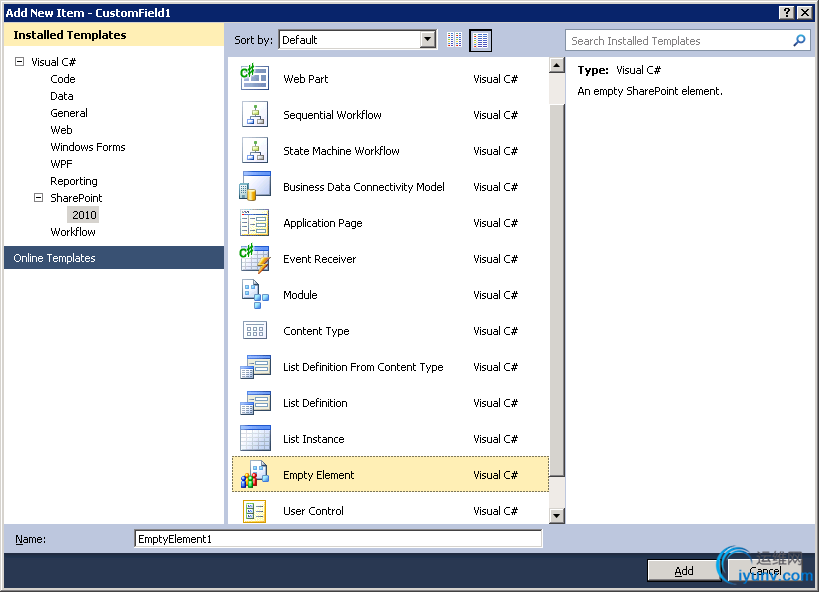
Task: Collapse the SharePoint tree node
Action: pyautogui.click(x=38, y=198)
